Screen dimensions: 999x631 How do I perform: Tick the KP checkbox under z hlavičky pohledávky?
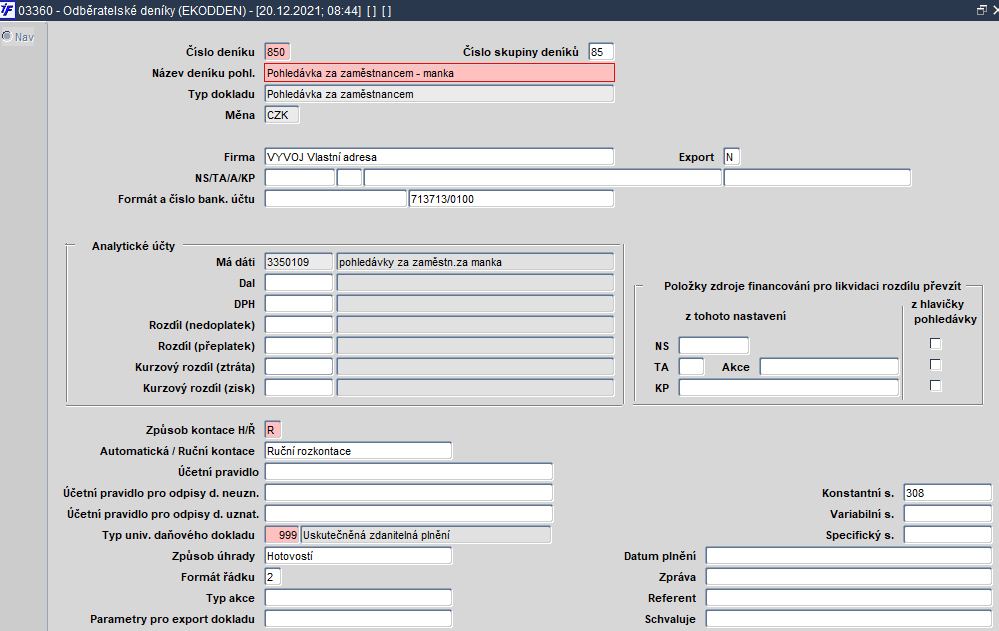click(935, 386)
